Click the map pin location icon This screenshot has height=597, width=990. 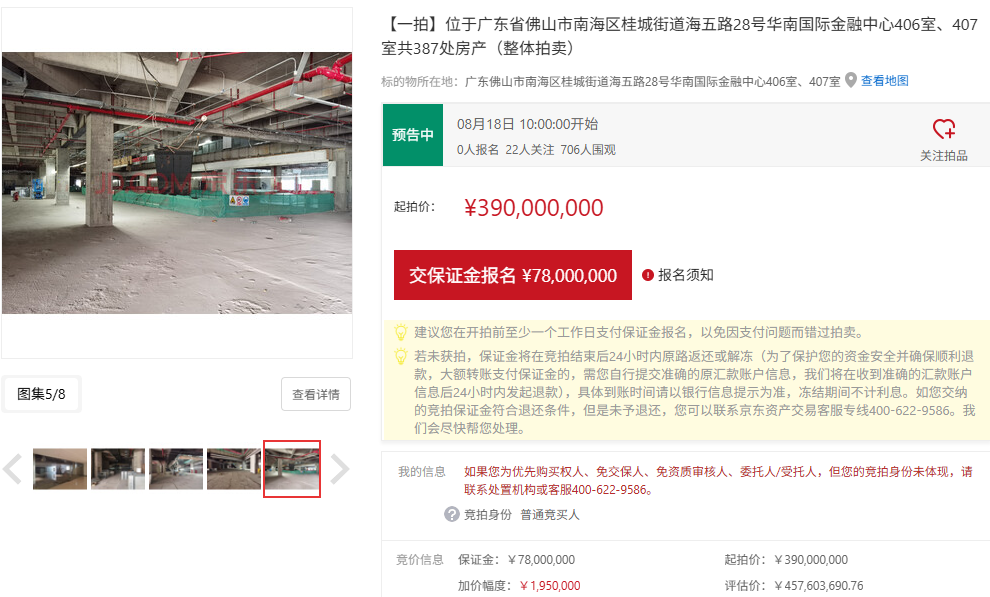(x=850, y=81)
